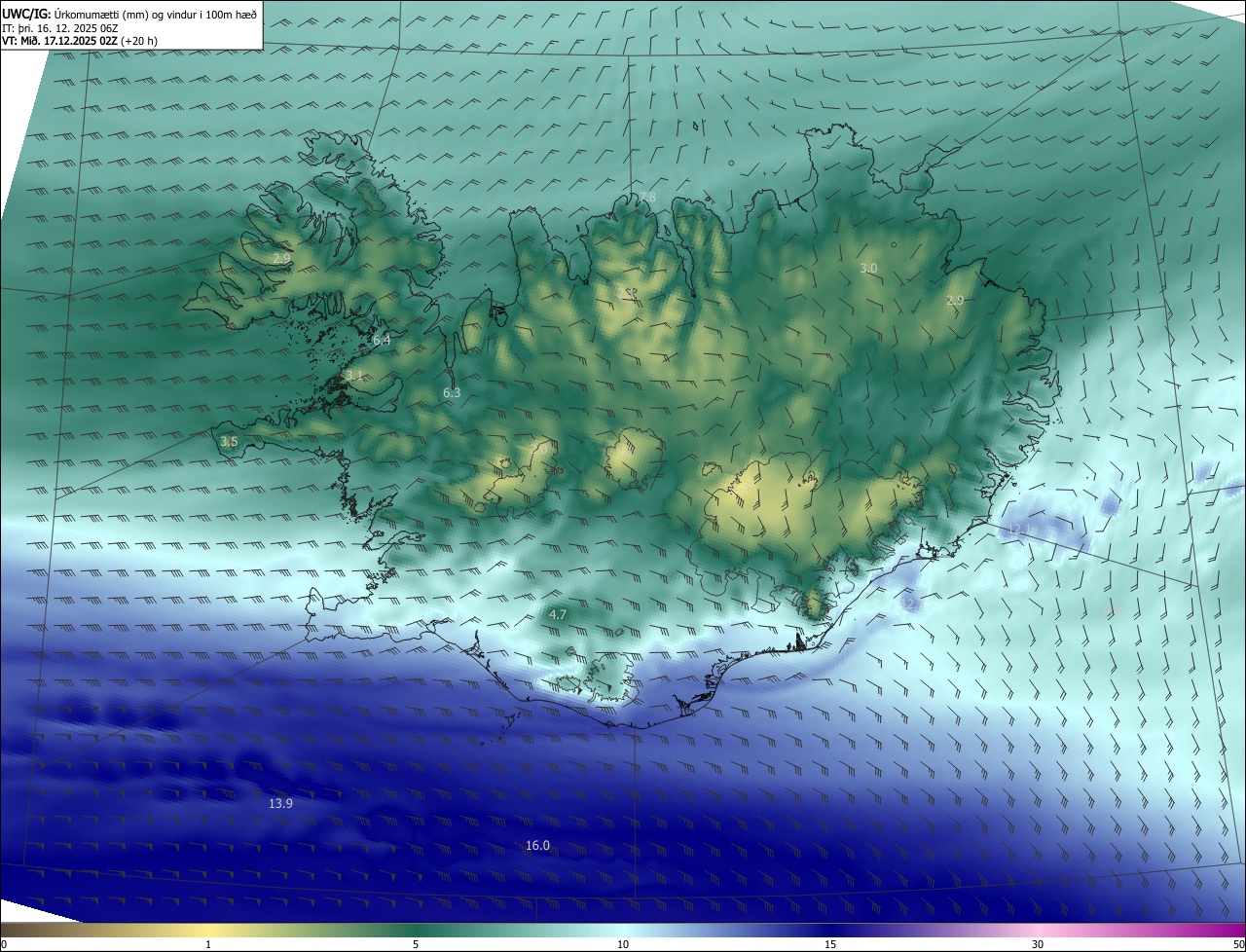
Task: Click the 3.5 value on the Snæfellsnes peninsula
Action: [229, 442]
